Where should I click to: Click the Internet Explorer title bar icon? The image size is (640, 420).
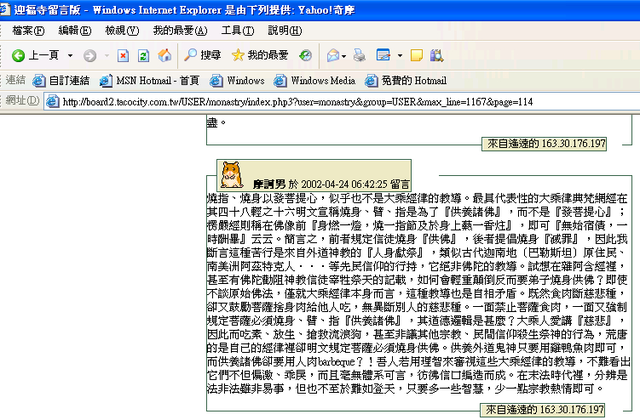pyautogui.click(x=5, y=9)
